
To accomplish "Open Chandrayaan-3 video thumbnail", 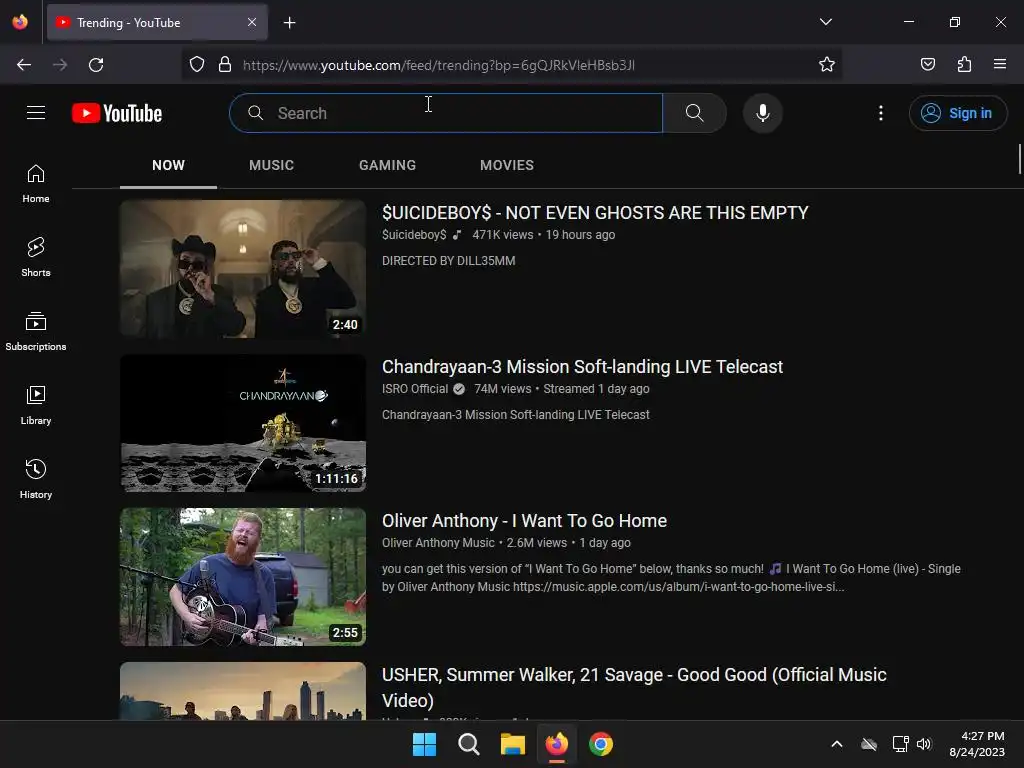I will [243, 423].
